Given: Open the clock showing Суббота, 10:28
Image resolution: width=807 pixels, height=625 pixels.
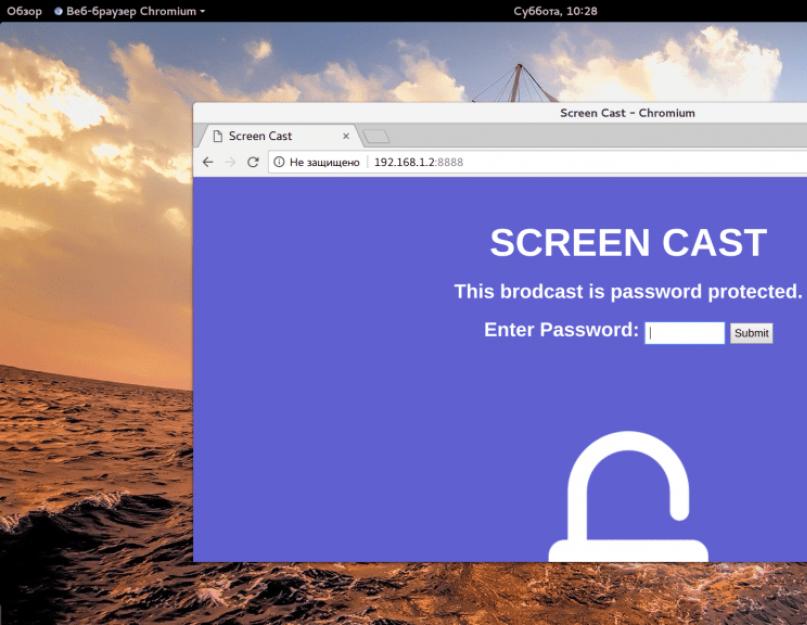Looking at the screenshot, I should pyautogui.click(x=555, y=11).
